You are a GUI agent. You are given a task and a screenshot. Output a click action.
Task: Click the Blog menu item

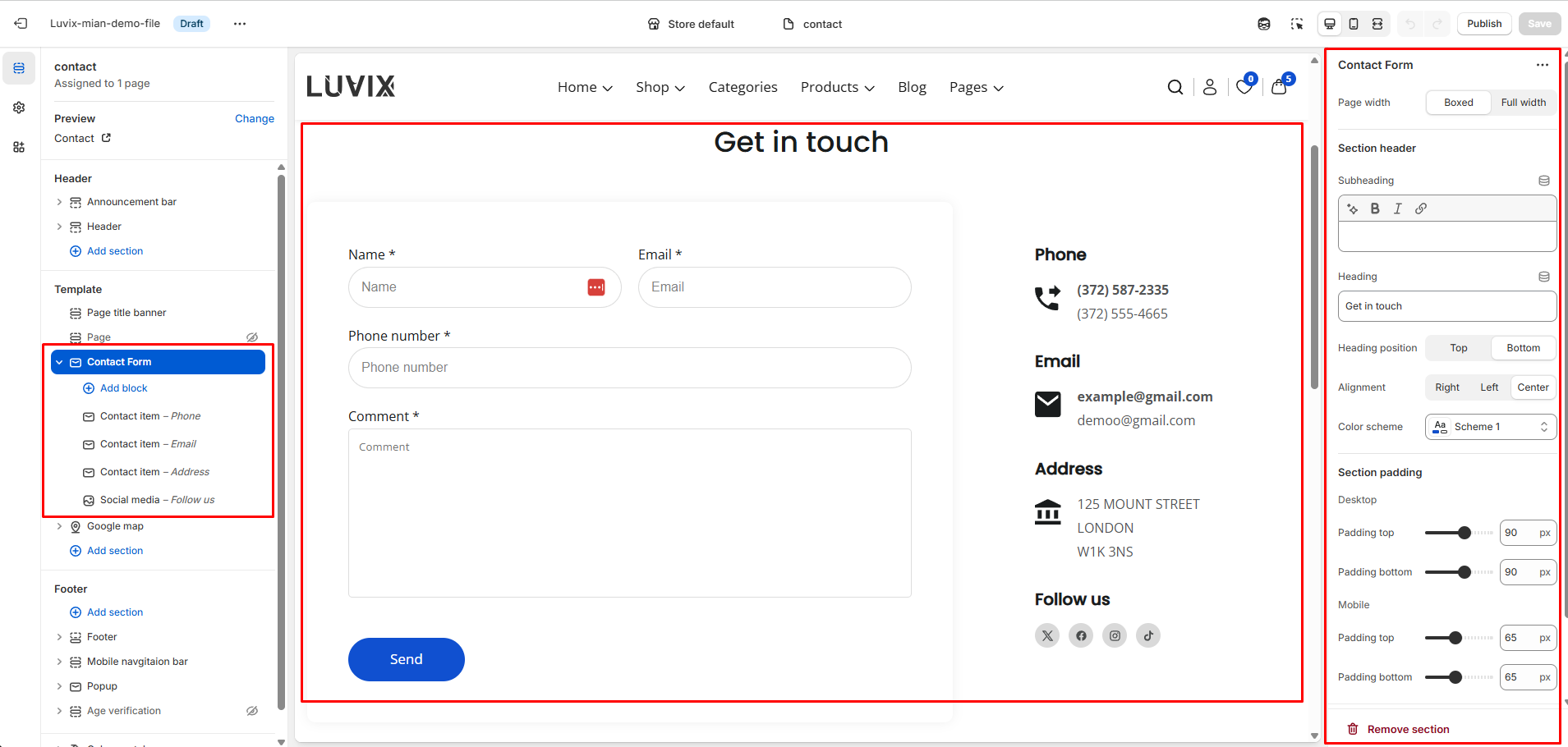pyautogui.click(x=912, y=87)
